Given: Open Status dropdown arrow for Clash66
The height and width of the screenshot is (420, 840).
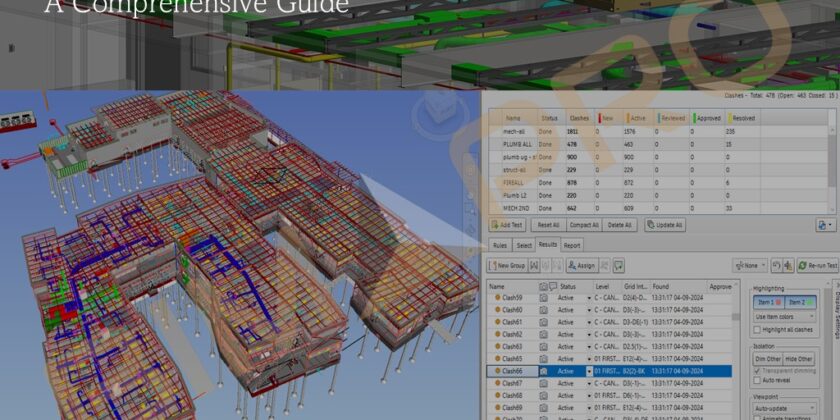Looking at the screenshot, I should pyautogui.click(x=589, y=371).
